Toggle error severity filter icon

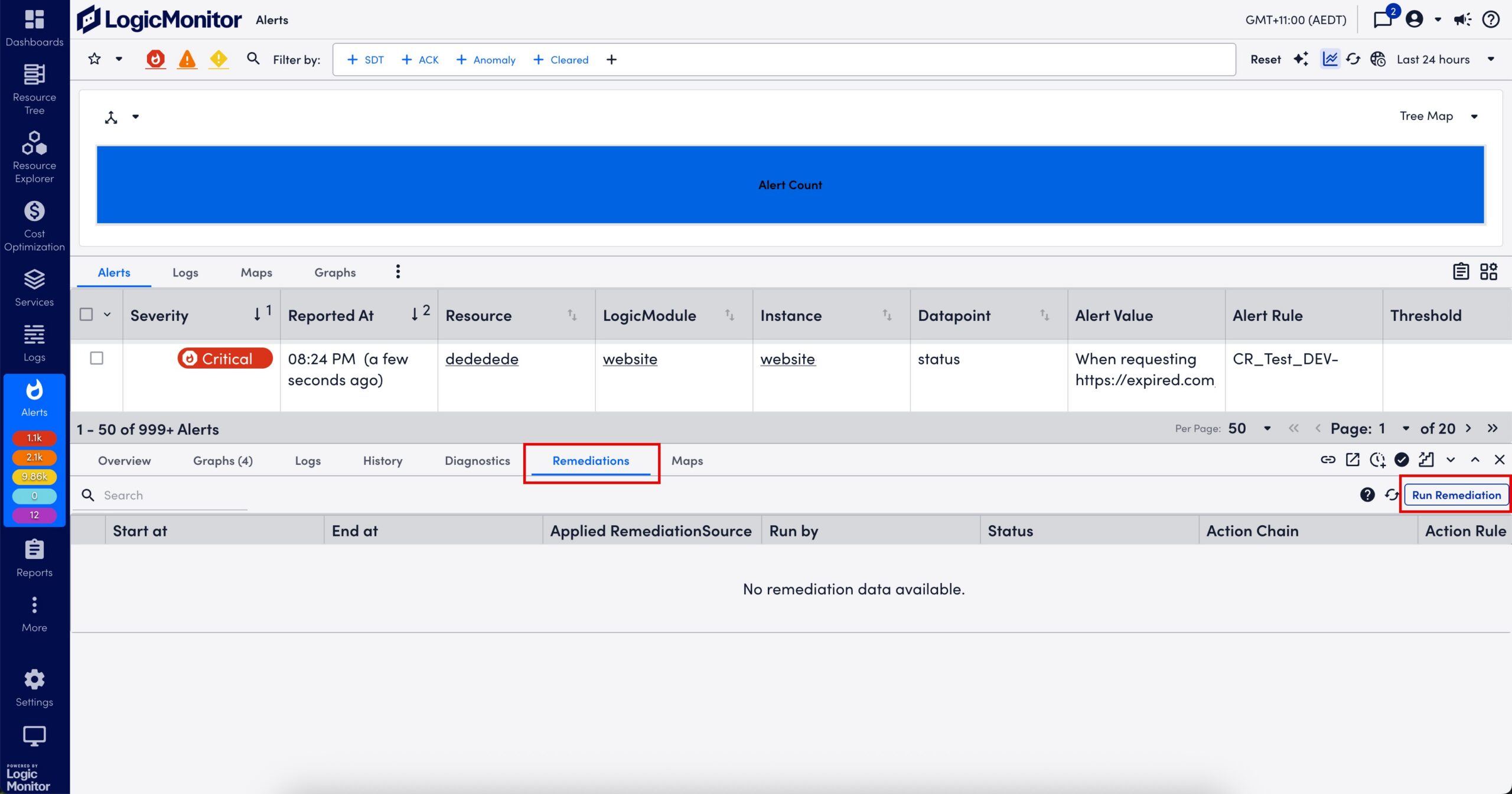point(187,59)
